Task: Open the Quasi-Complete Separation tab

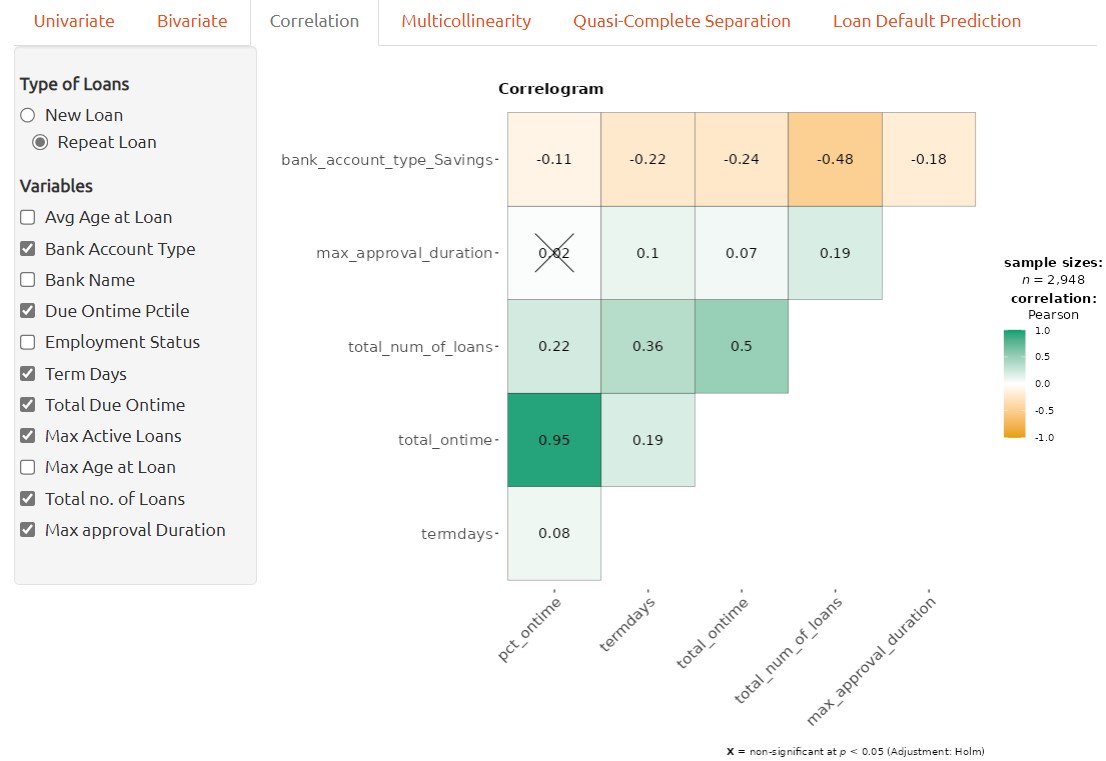Action: pyautogui.click(x=681, y=21)
